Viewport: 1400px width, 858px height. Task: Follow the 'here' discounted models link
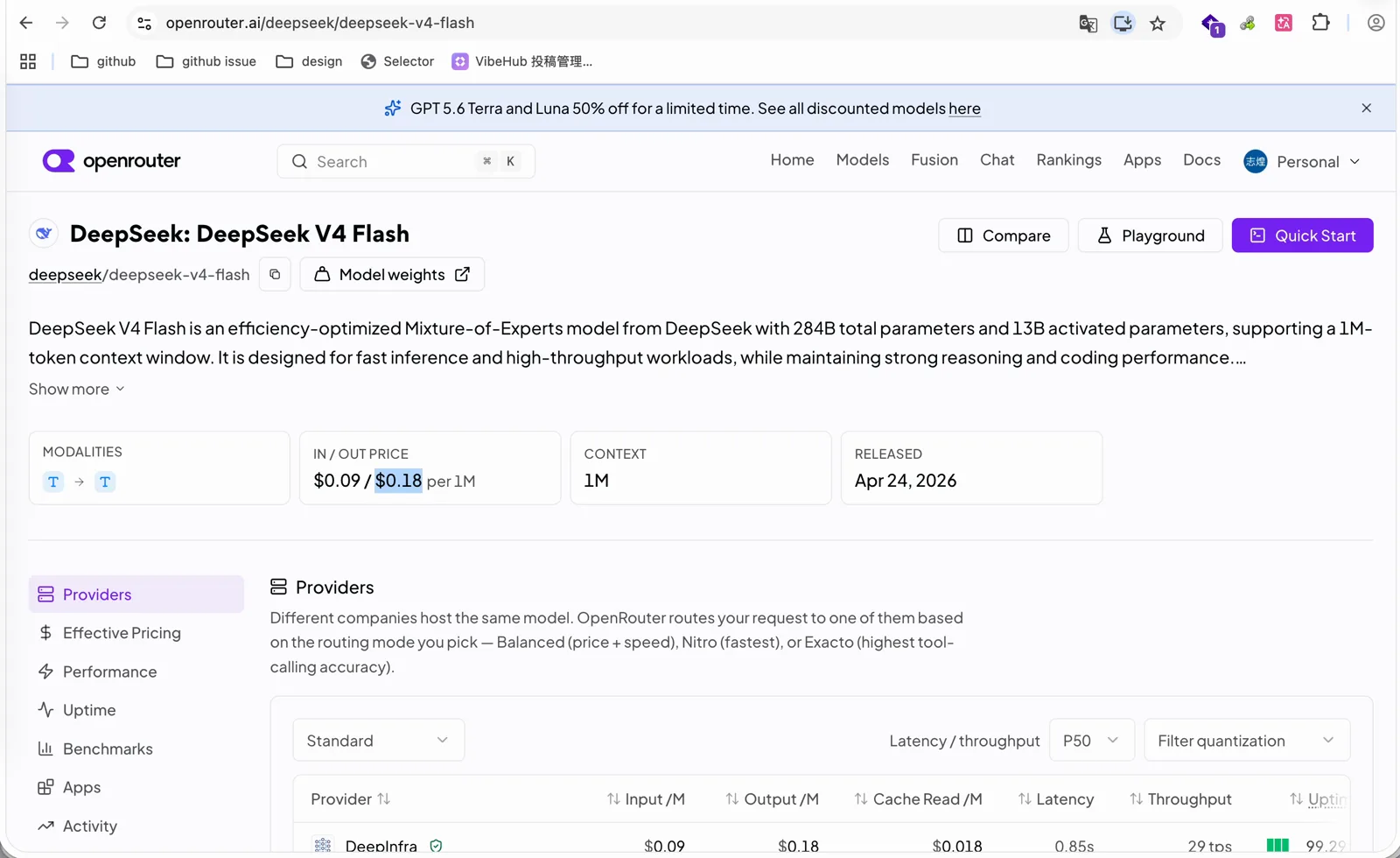[x=964, y=109]
